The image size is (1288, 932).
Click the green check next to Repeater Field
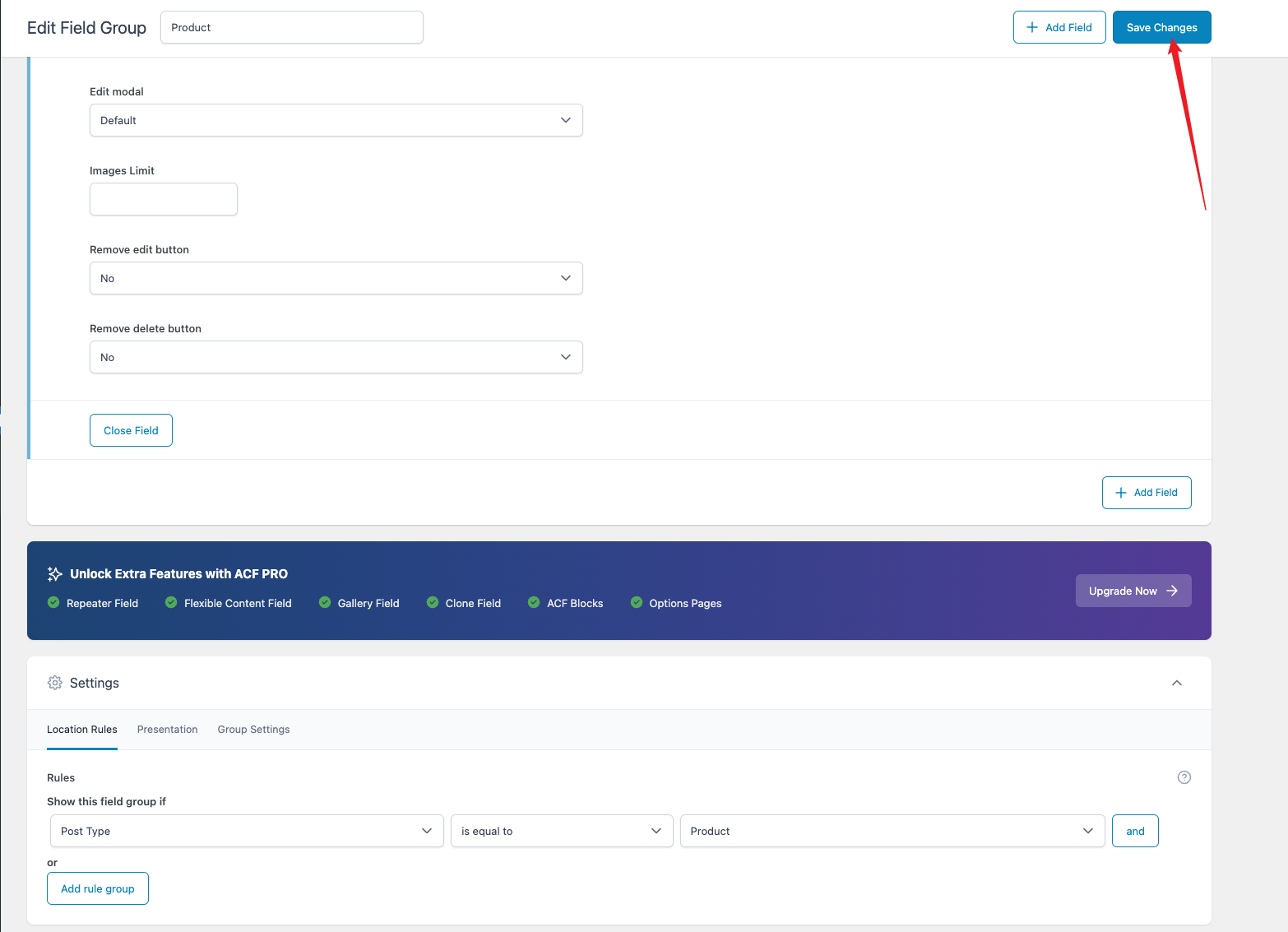pyautogui.click(x=53, y=602)
